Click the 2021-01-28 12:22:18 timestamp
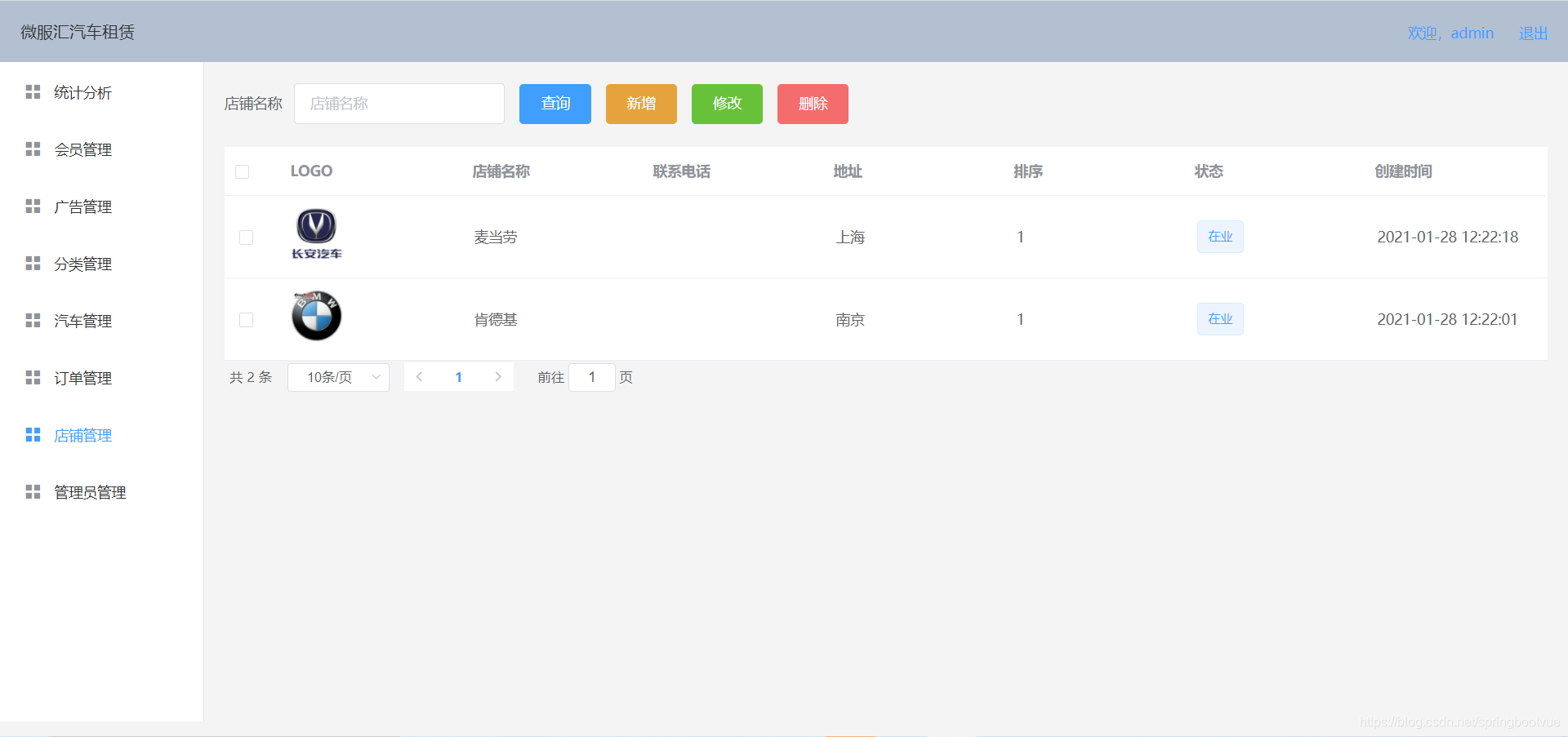This screenshot has width=1568, height=737. coord(1448,238)
